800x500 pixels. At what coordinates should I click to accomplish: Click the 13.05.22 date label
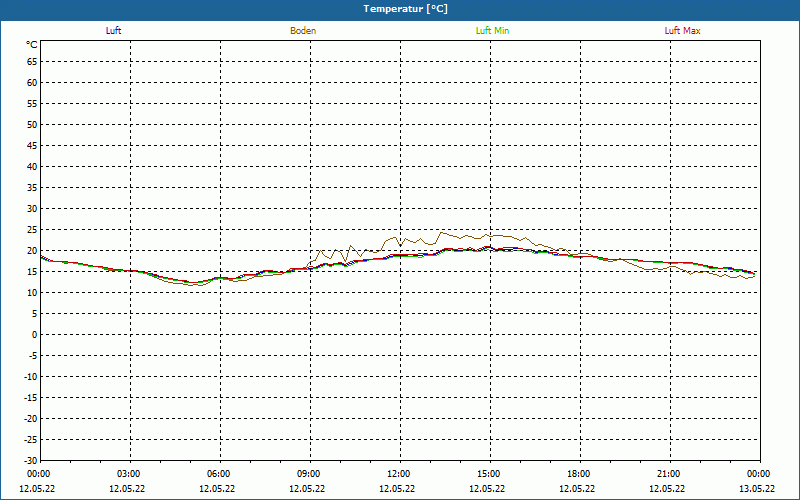click(757, 489)
